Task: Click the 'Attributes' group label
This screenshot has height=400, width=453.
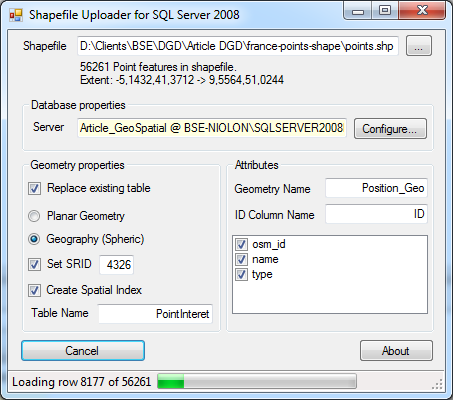Action: tap(257, 165)
